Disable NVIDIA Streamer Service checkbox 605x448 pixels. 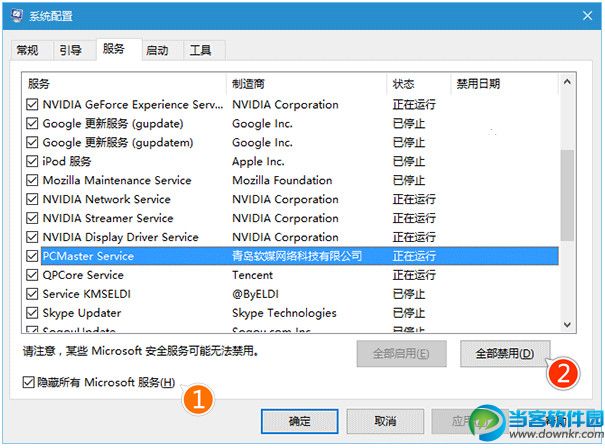[32, 218]
